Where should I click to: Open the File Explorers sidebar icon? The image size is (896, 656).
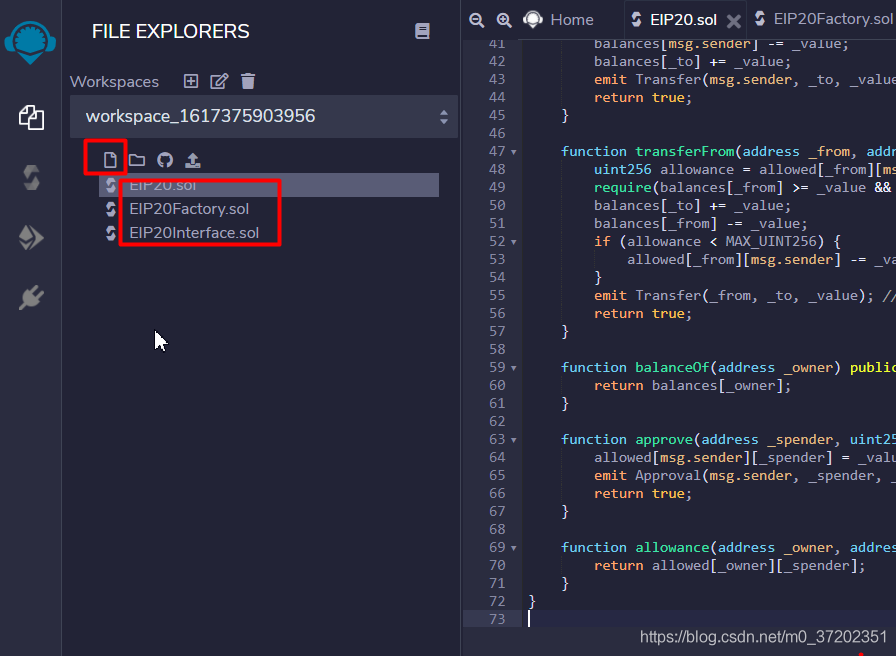click(x=31, y=118)
